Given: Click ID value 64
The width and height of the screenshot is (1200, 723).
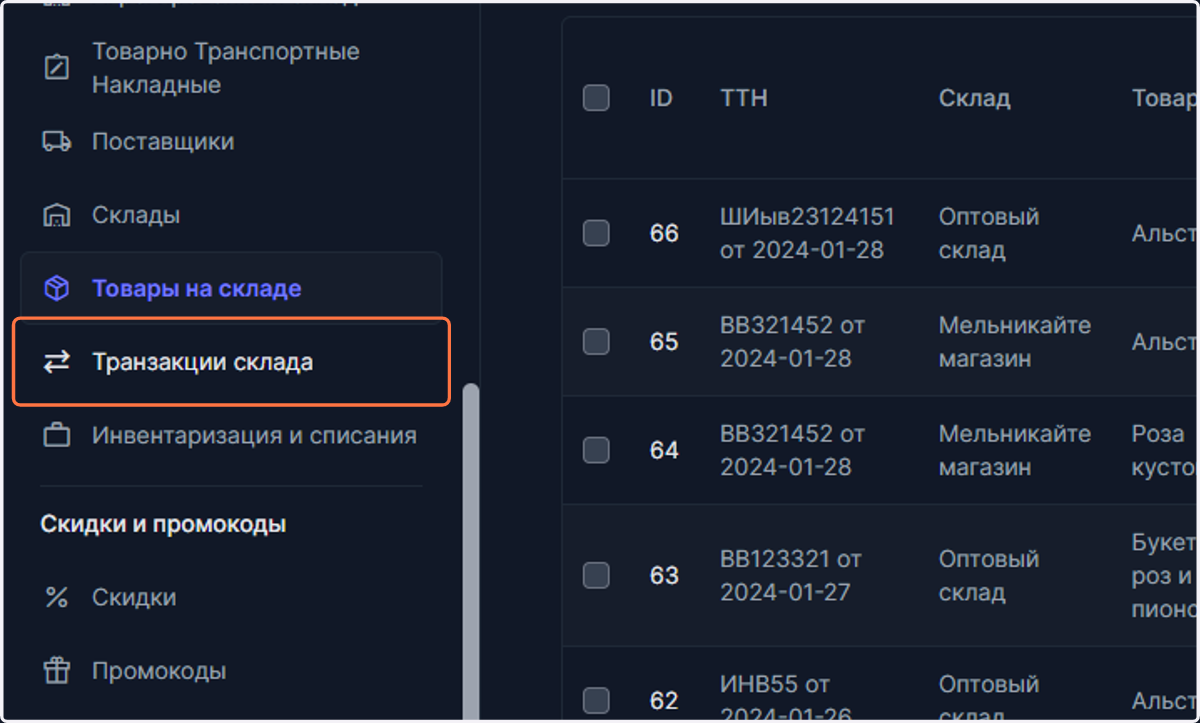Looking at the screenshot, I should click(x=664, y=450).
